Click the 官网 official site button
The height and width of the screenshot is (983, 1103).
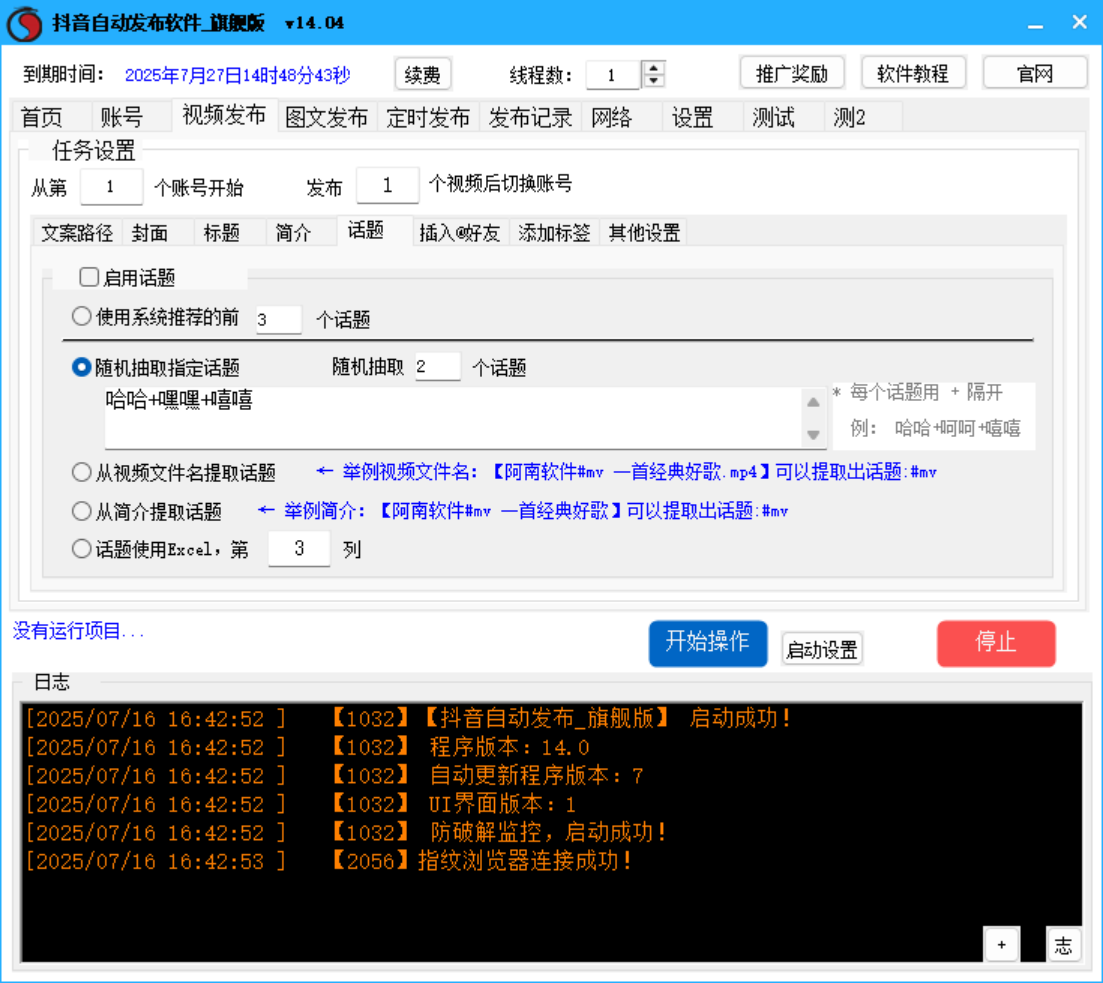tap(1035, 73)
